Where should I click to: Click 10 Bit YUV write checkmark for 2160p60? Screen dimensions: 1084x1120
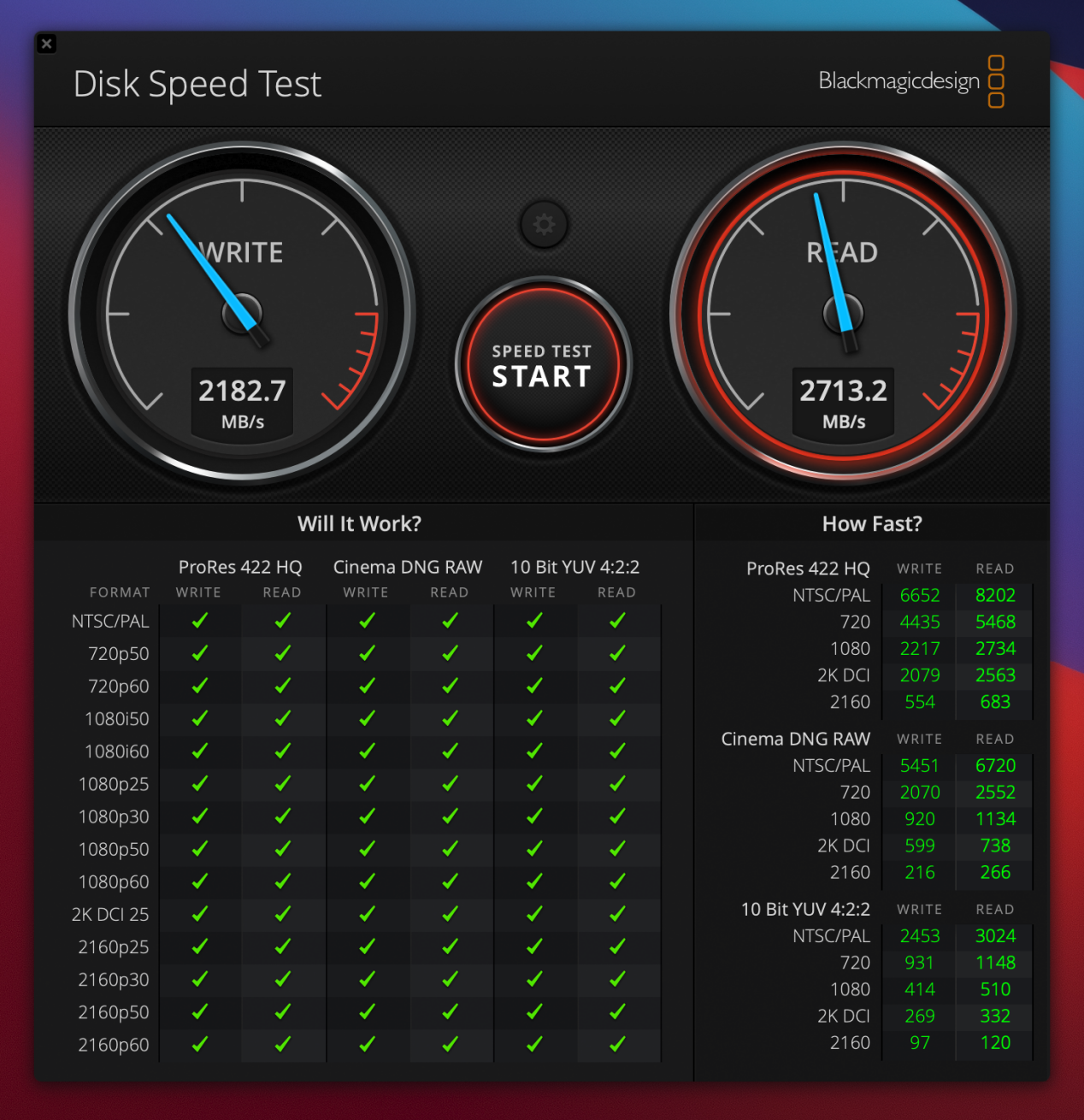pyautogui.click(x=534, y=1044)
